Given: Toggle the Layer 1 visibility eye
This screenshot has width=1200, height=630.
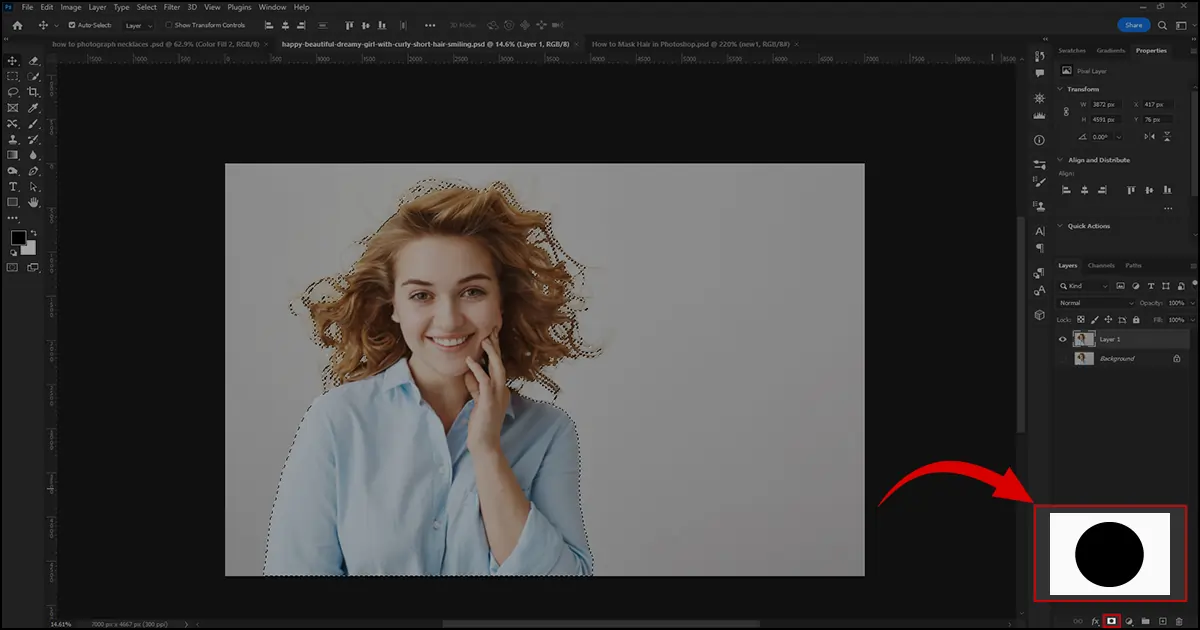Looking at the screenshot, I should pos(1062,339).
